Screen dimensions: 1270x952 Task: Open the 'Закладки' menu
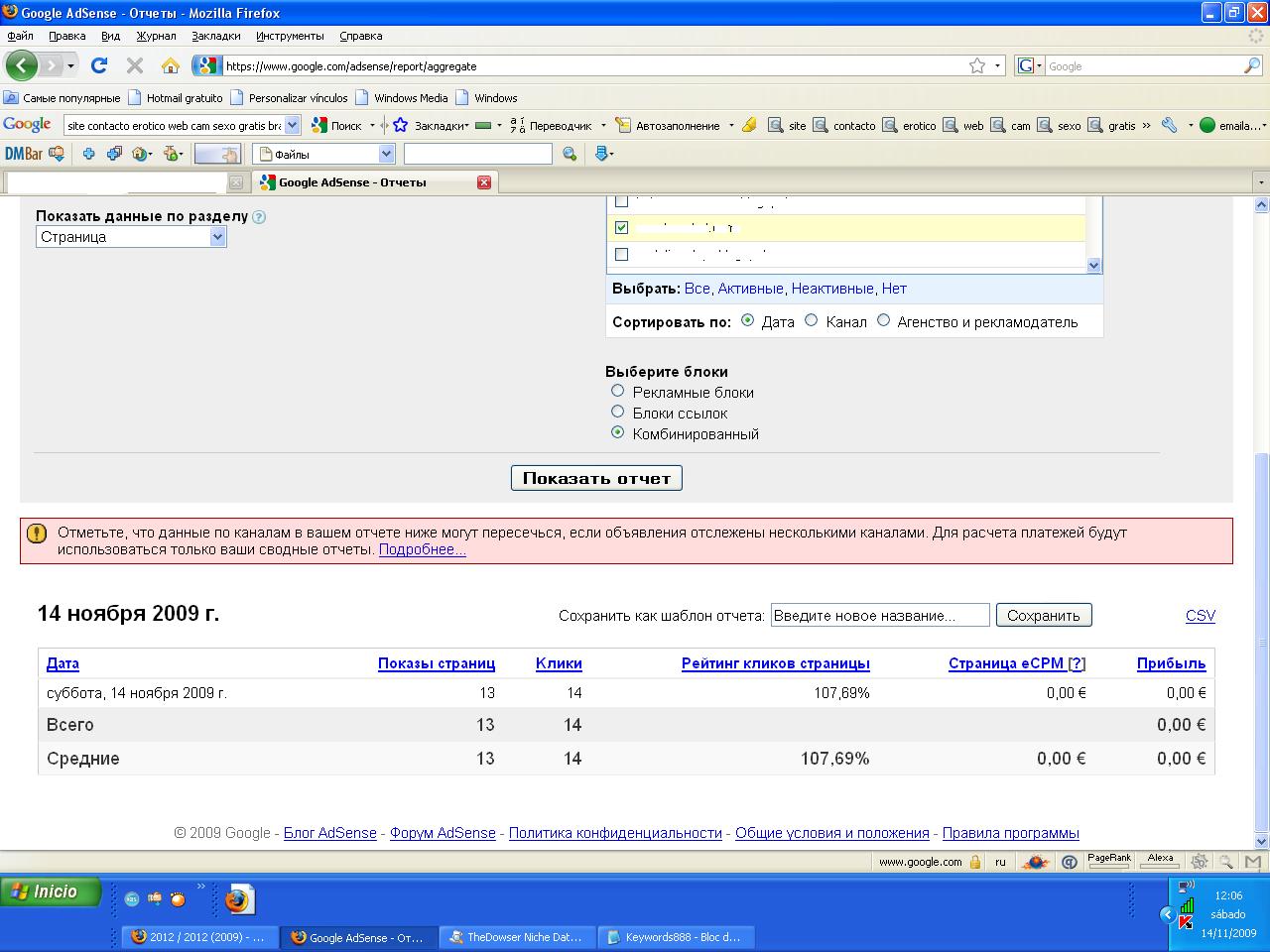[215, 36]
